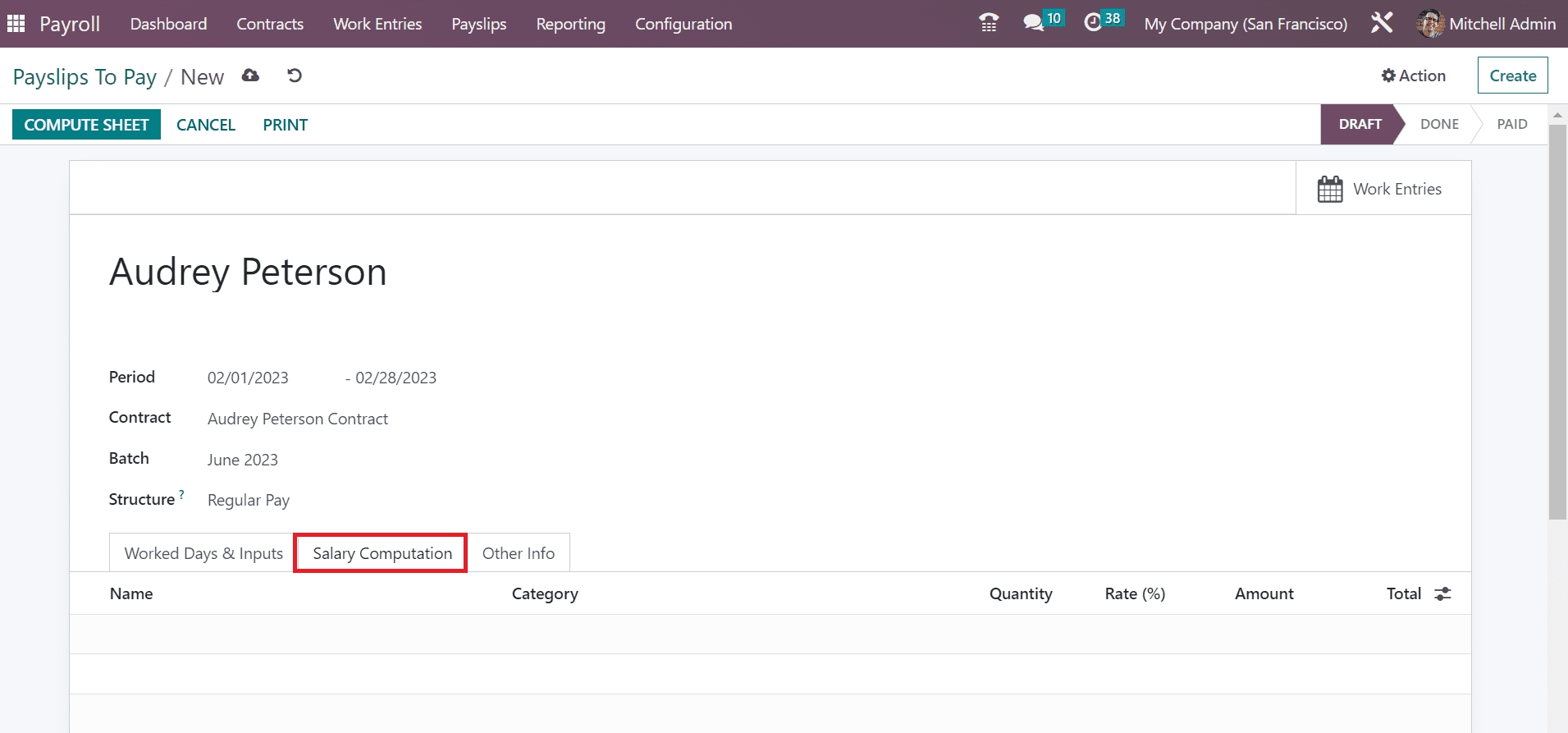The image size is (1568, 733).
Task: Open the VoIP phone icon
Action: tap(989, 23)
